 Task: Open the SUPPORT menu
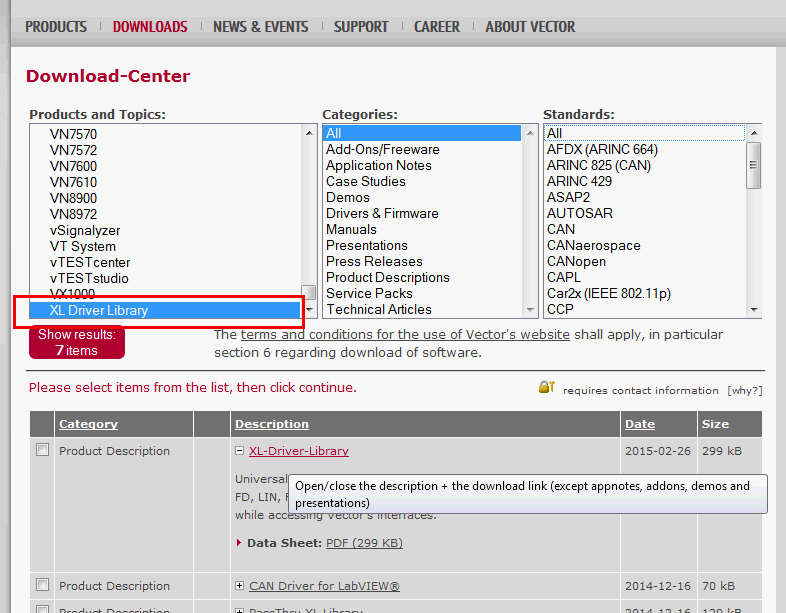coord(361,27)
